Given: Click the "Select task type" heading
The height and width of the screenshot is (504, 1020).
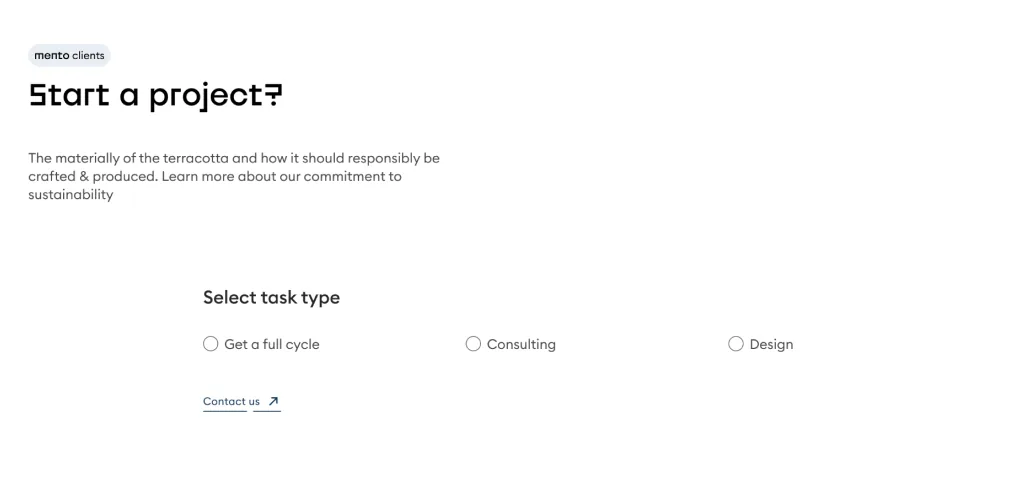Looking at the screenshot, I should pos(271,297).
